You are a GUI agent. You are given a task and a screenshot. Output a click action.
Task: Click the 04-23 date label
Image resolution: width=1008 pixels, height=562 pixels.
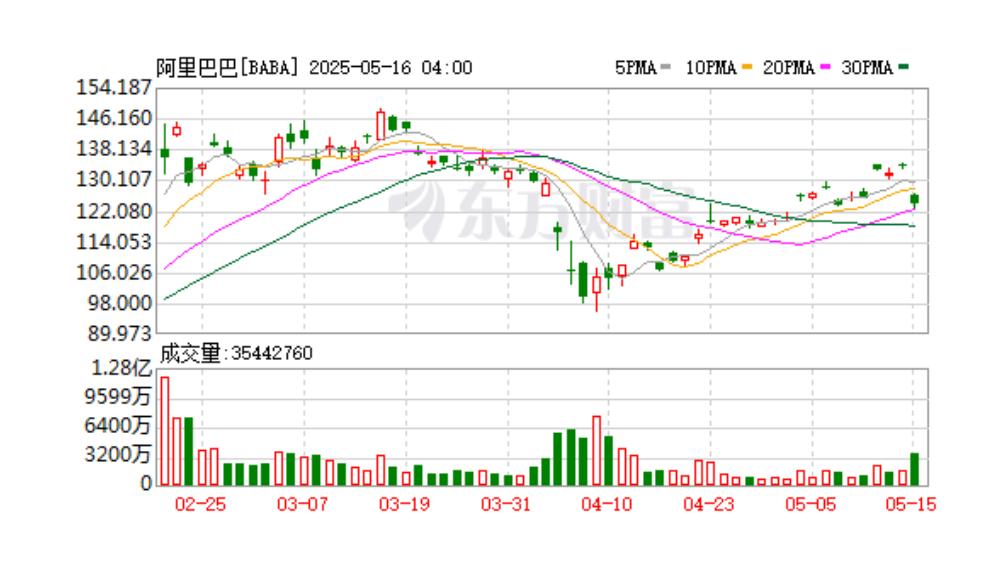pos(708,504)
